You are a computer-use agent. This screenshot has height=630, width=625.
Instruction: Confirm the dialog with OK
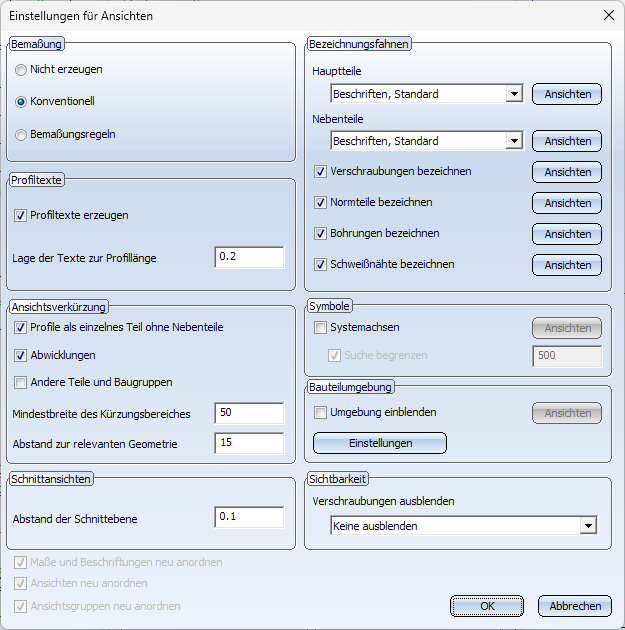[487, 606]
